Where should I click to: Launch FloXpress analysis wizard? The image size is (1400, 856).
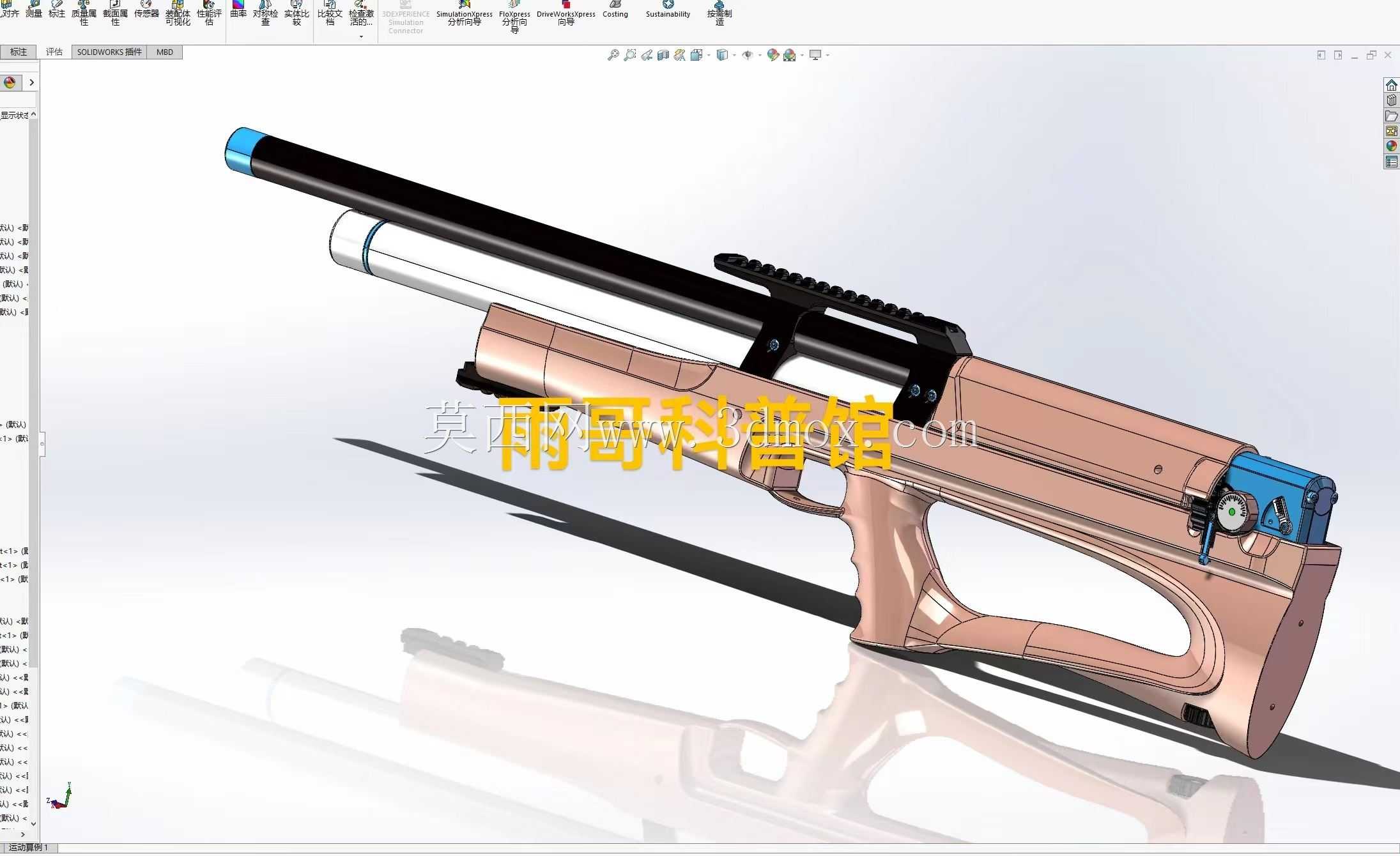coord(514,17)
